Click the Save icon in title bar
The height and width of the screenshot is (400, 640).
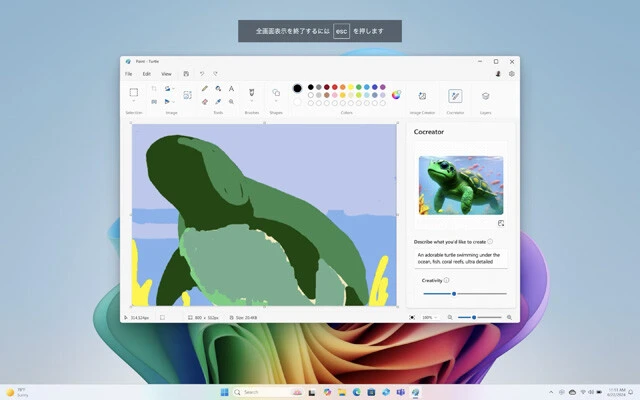pos(188,74)
